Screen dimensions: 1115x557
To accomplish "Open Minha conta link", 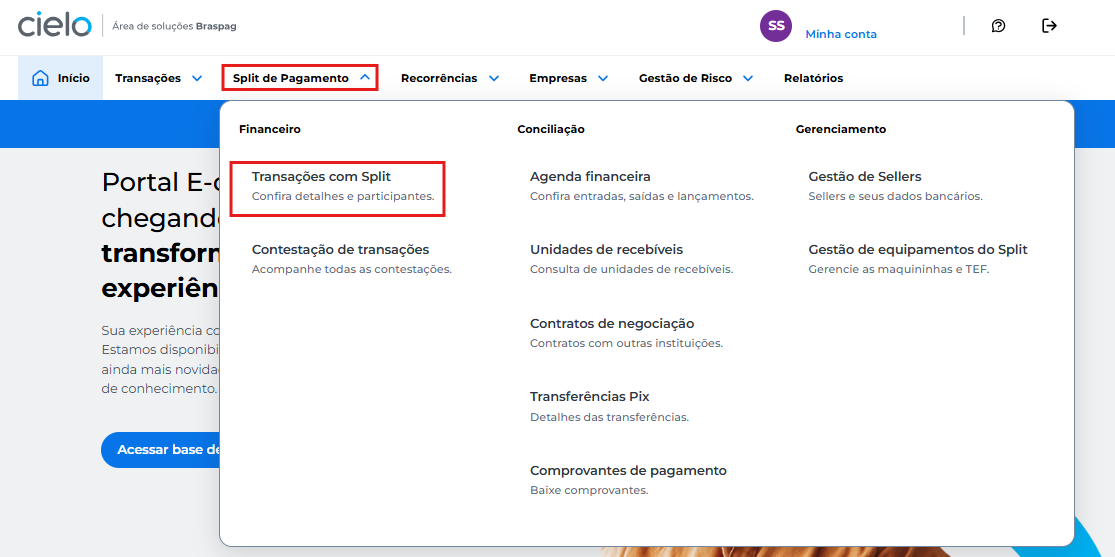I will (841, 34).
